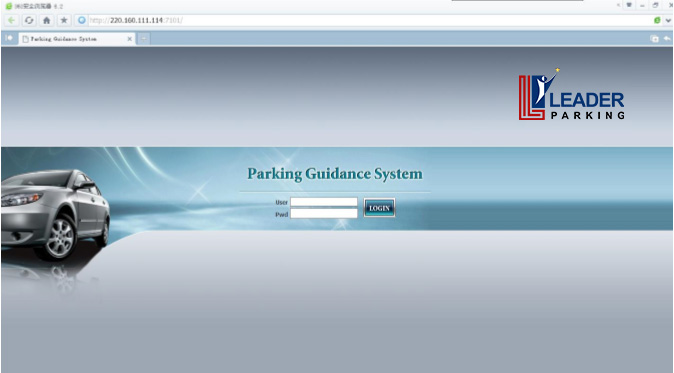Viewport: 674px width, 373px height.
Task: Toggle the sidebar icon left of the tabs
Action: point(9,38)
